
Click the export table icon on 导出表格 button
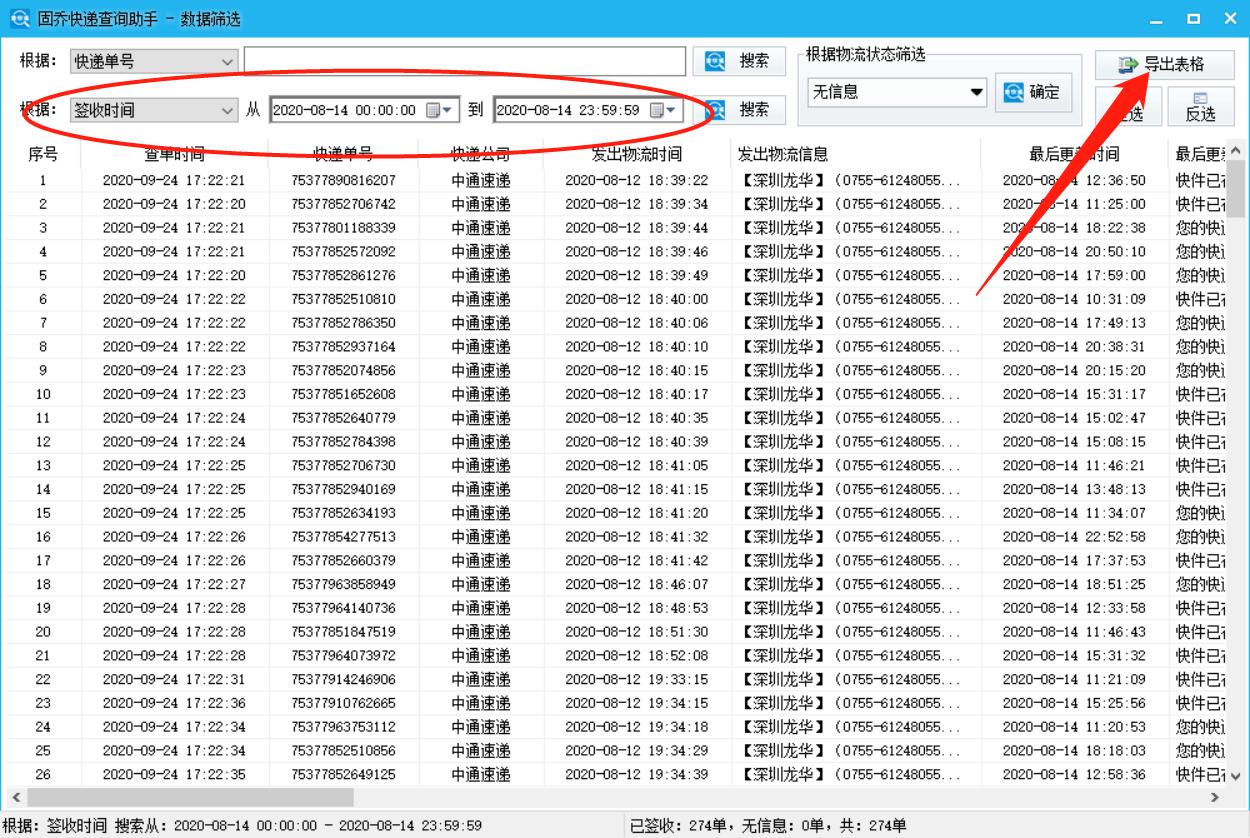[x=1128, y=62]
